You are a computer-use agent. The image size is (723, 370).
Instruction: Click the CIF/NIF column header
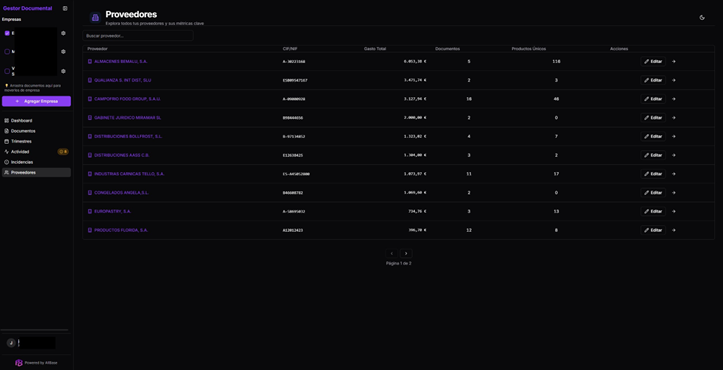pos(290,49)
